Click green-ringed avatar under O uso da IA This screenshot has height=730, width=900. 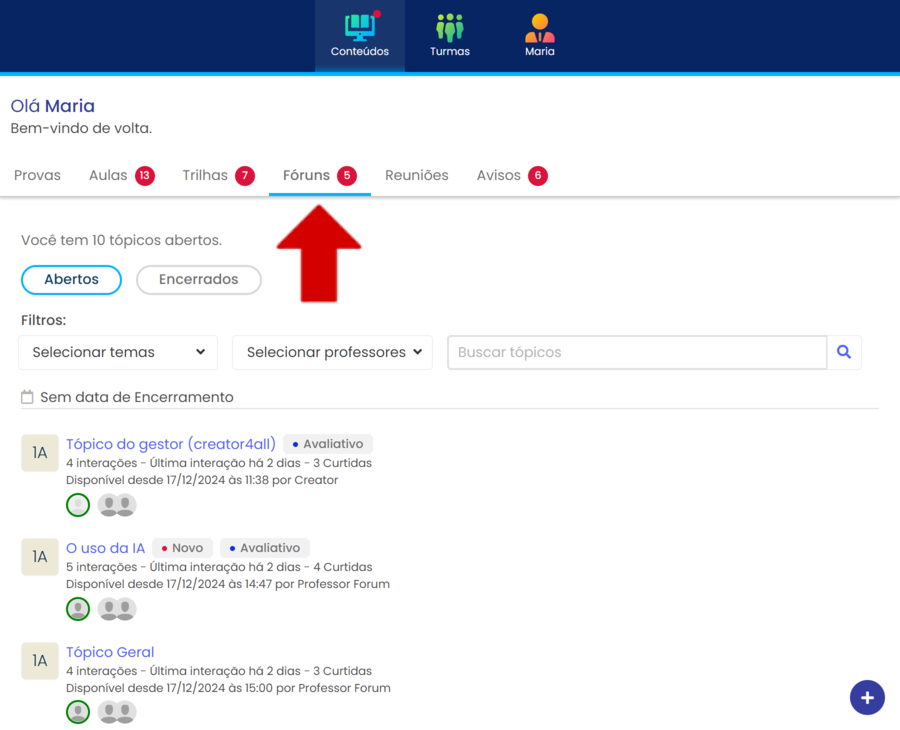pyautogui.click(x=78, y=609)
